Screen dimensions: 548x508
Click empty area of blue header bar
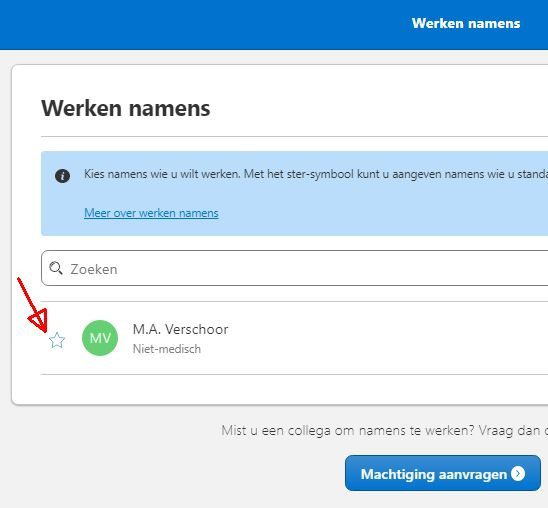210,24
